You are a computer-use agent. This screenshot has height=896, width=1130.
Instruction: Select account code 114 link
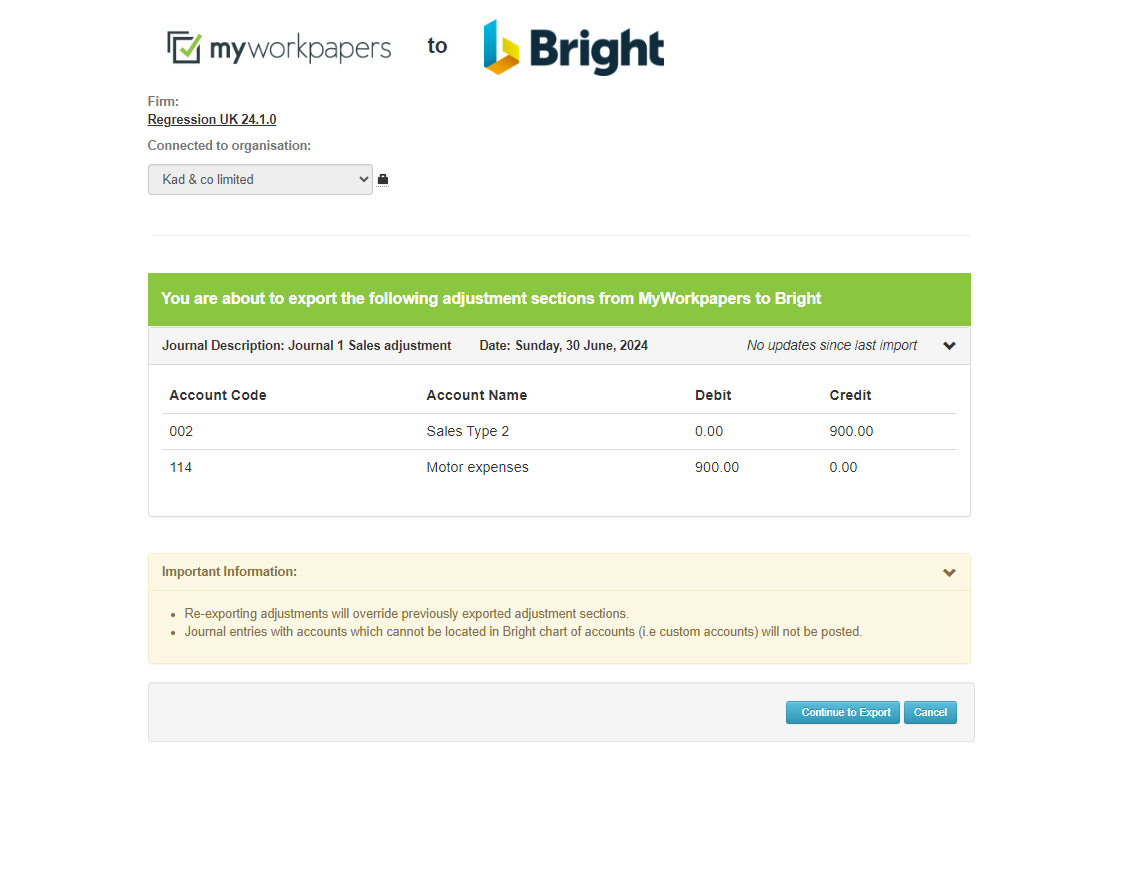click(181, 467)
